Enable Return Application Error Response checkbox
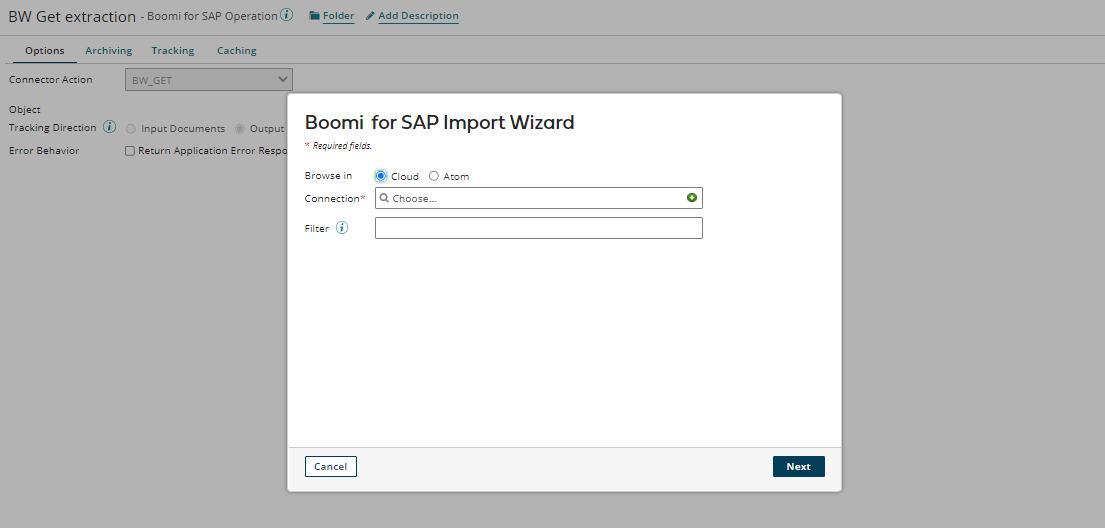The height and width of the screenshot is (528, 1105). pos(130,151)
